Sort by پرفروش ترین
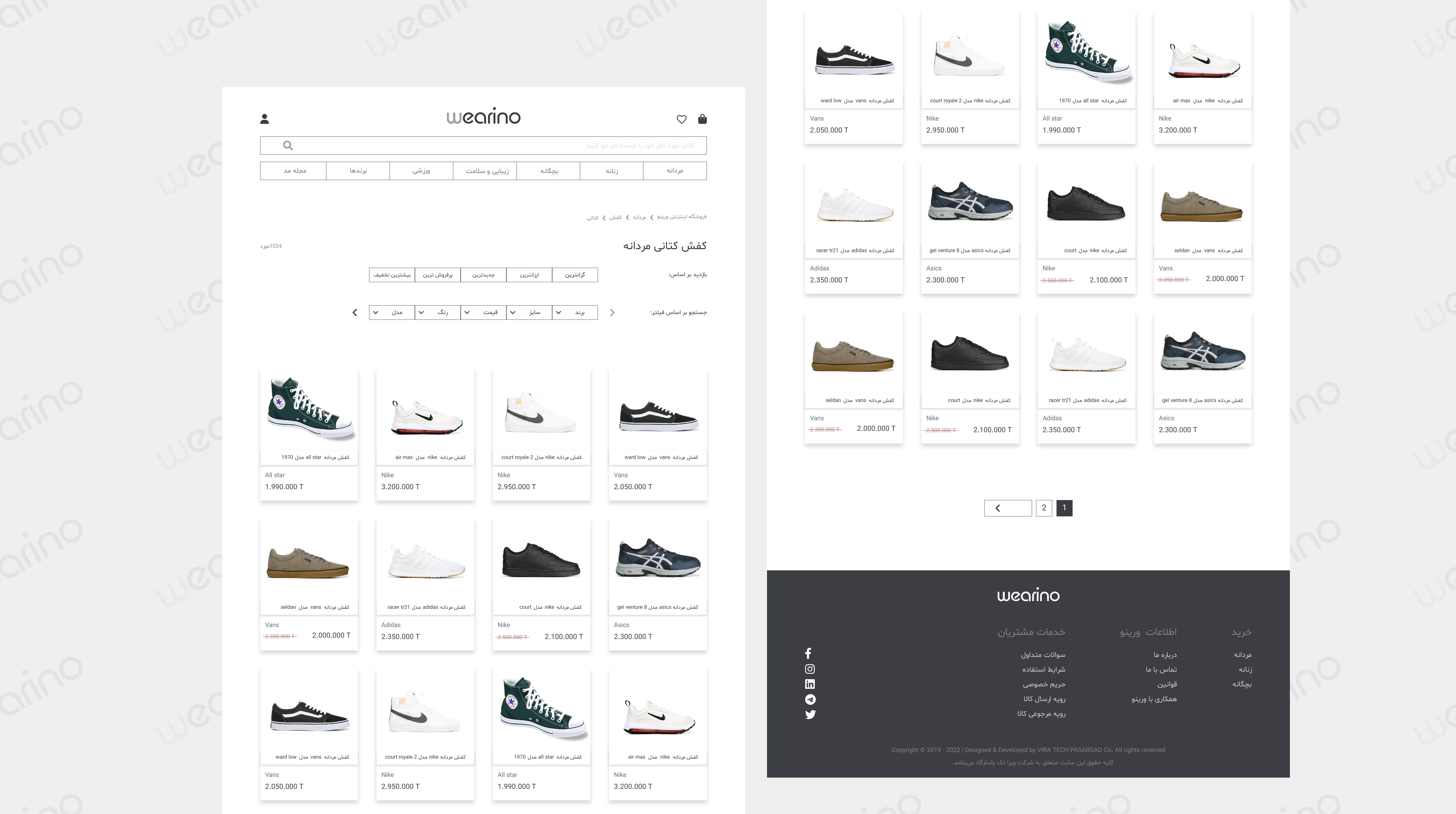The height and width of the screenshot is (814, 1456). point(437,275)
